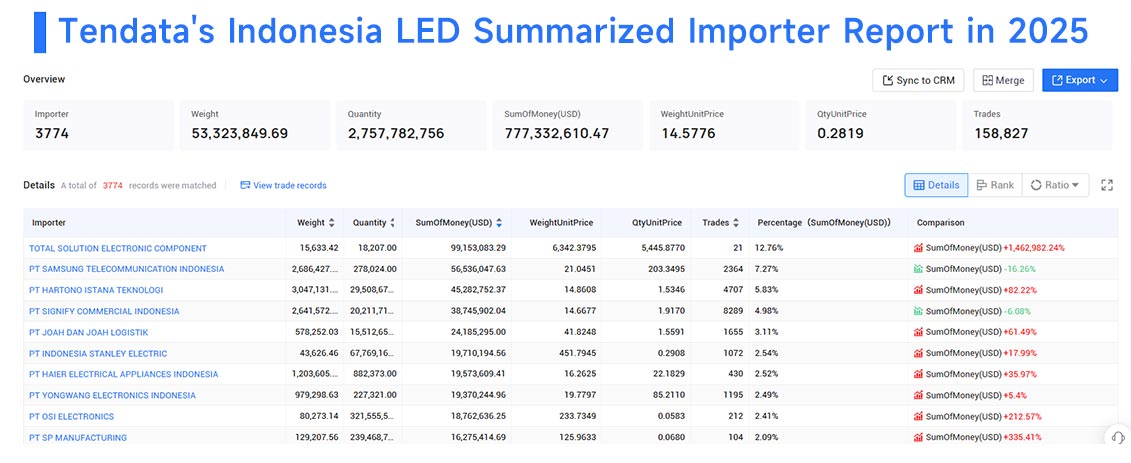
Task: Click WeightUnitPrice overview value 14.5776
Action: tap(687, 133)
